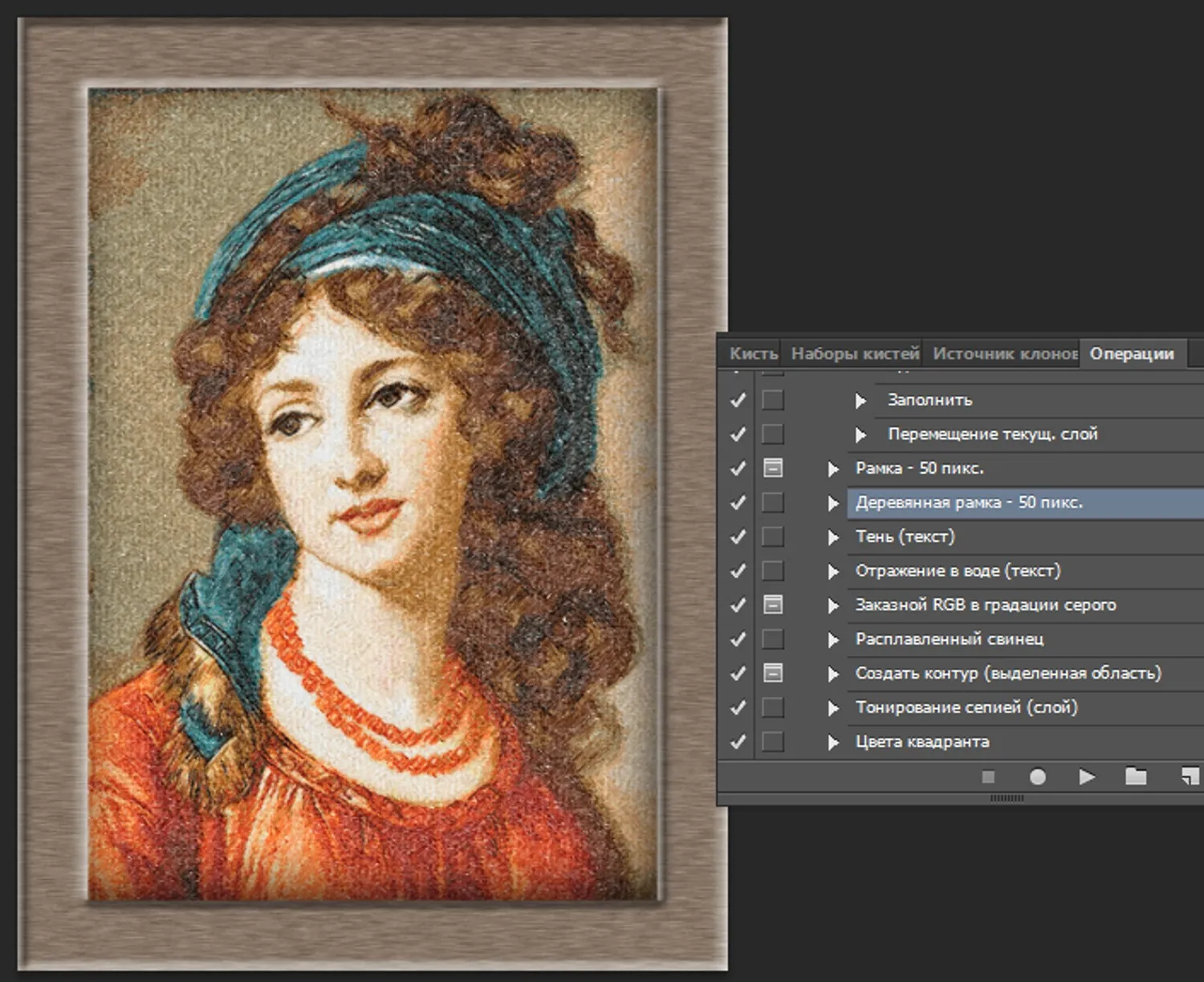Expand the Цвета квадранта action
Viewport: 1204px width, 982px height.
pyautogui.click(x=833, y=742)
